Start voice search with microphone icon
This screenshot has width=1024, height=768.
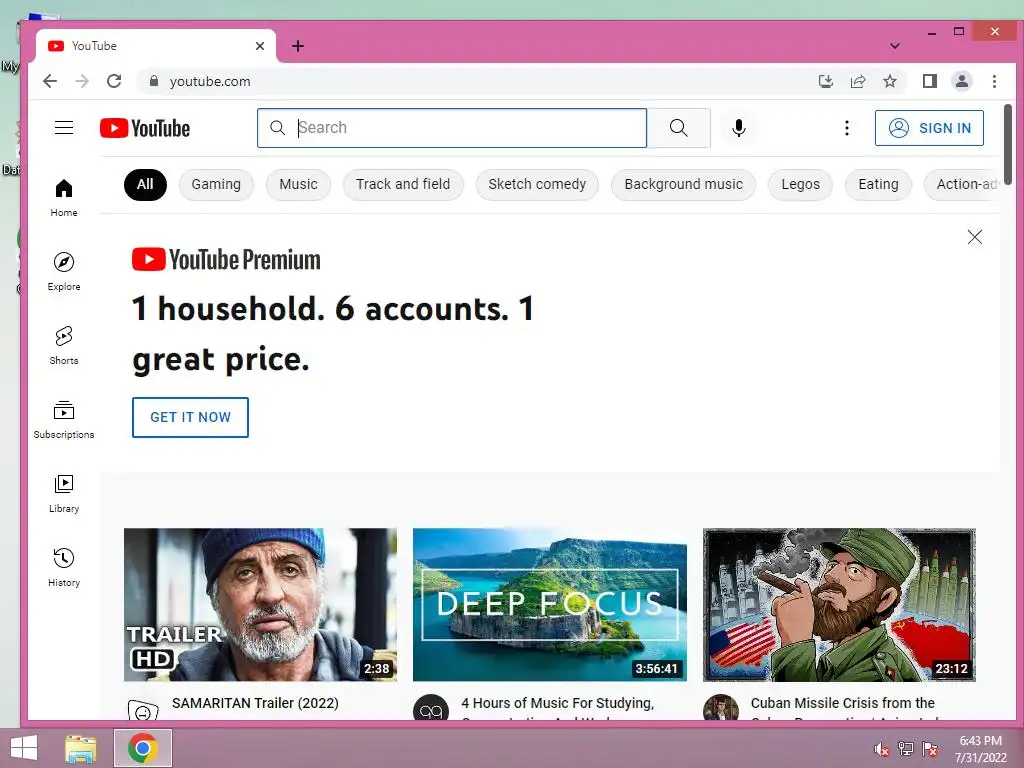(739, 128)
